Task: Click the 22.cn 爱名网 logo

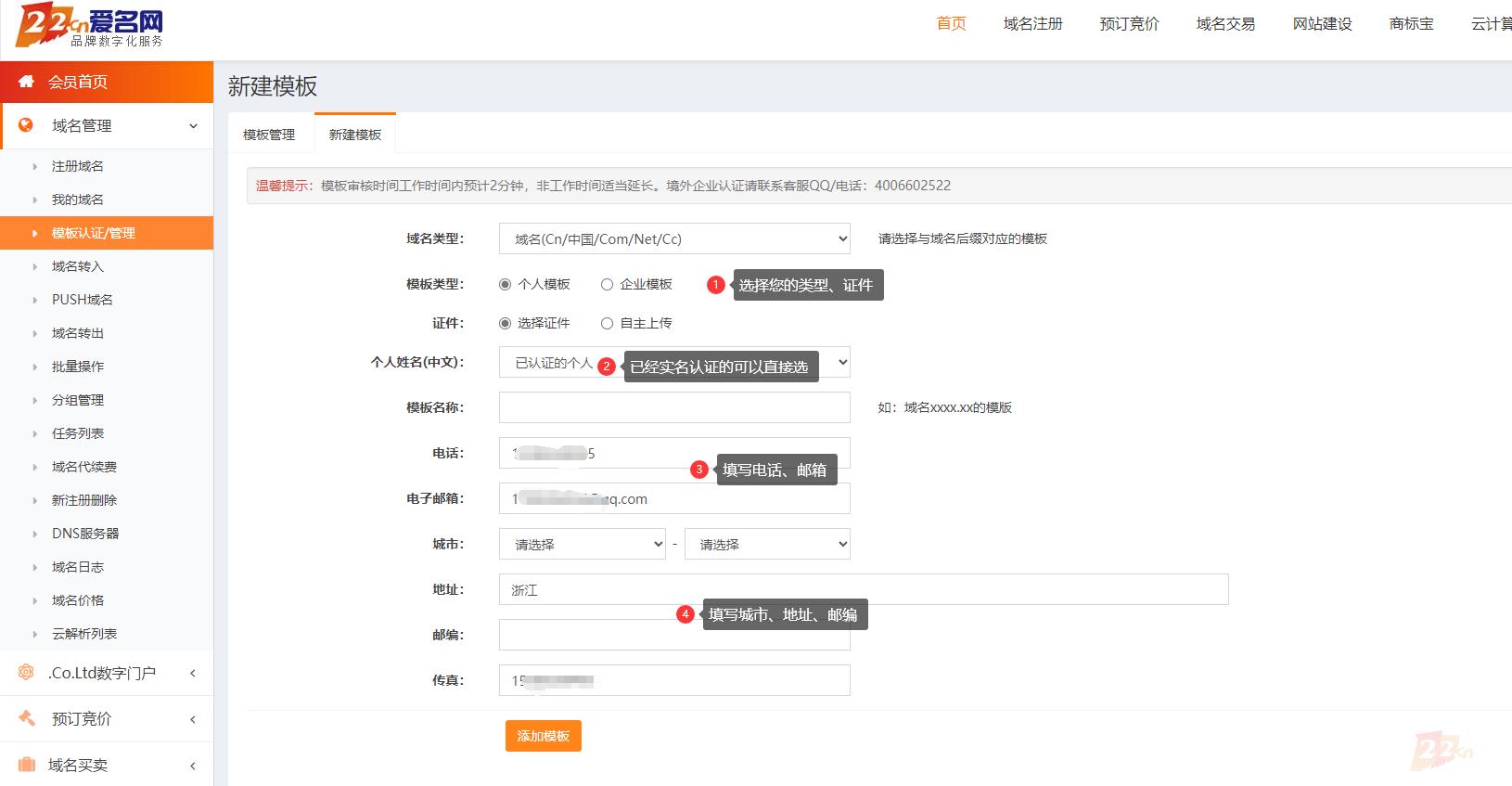Action: [x=90, y=26]
